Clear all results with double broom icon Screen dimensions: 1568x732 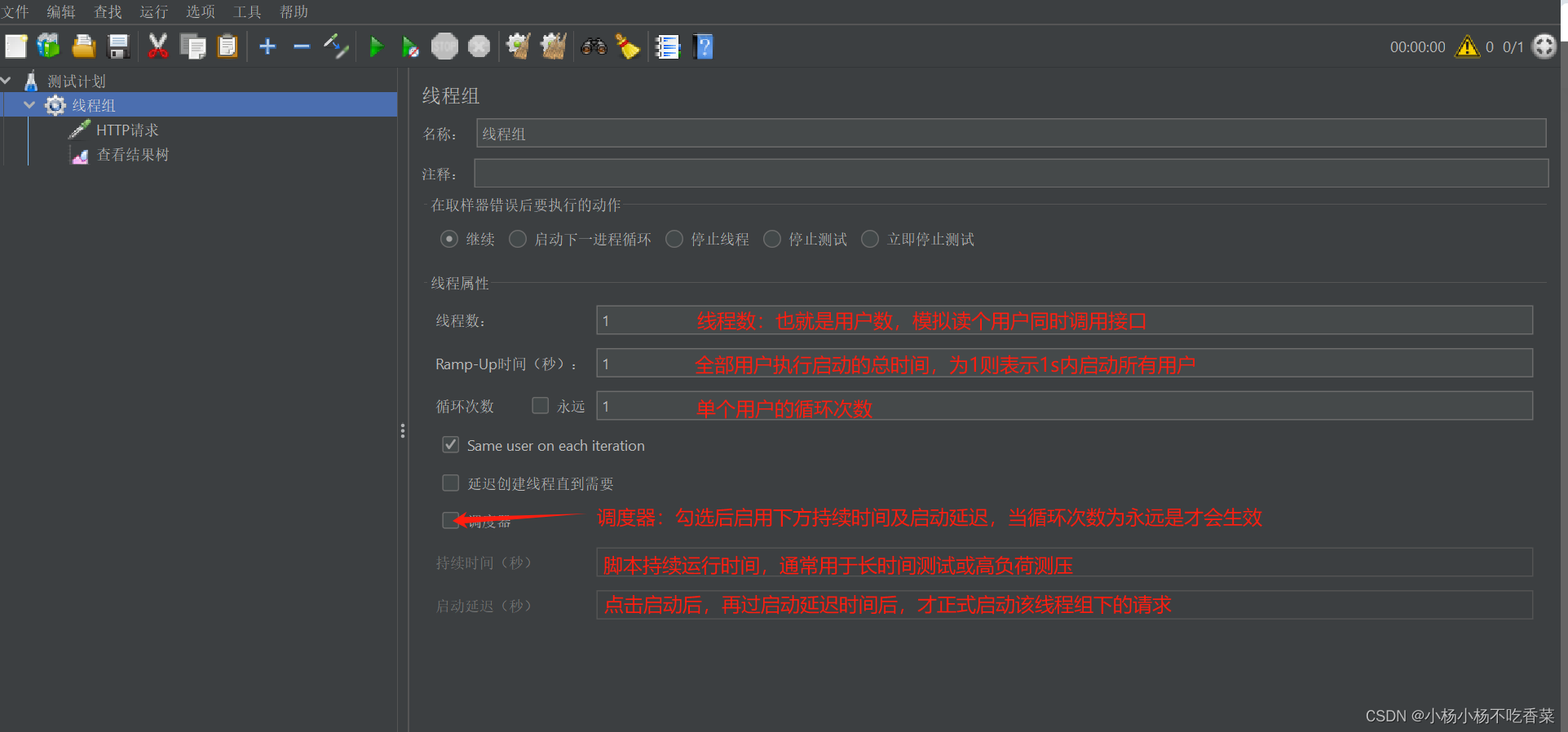tap(554, 46)
